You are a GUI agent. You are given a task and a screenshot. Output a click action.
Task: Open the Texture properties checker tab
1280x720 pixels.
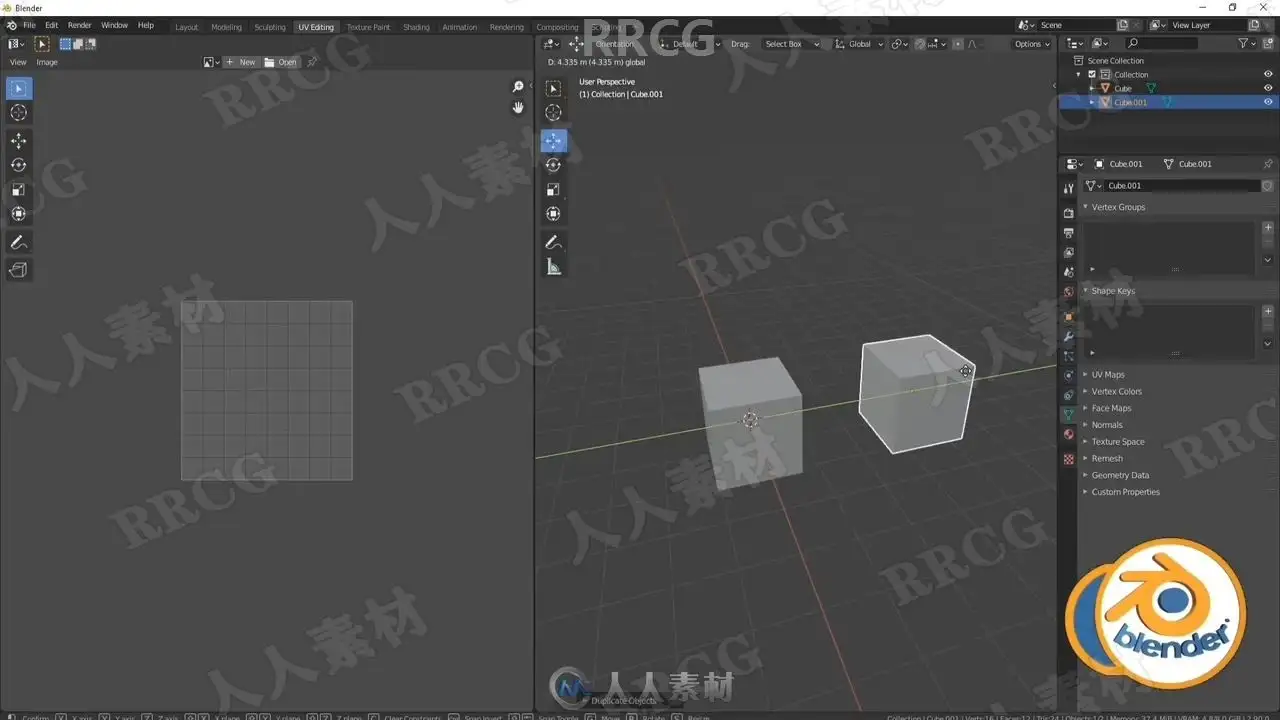1068,459
